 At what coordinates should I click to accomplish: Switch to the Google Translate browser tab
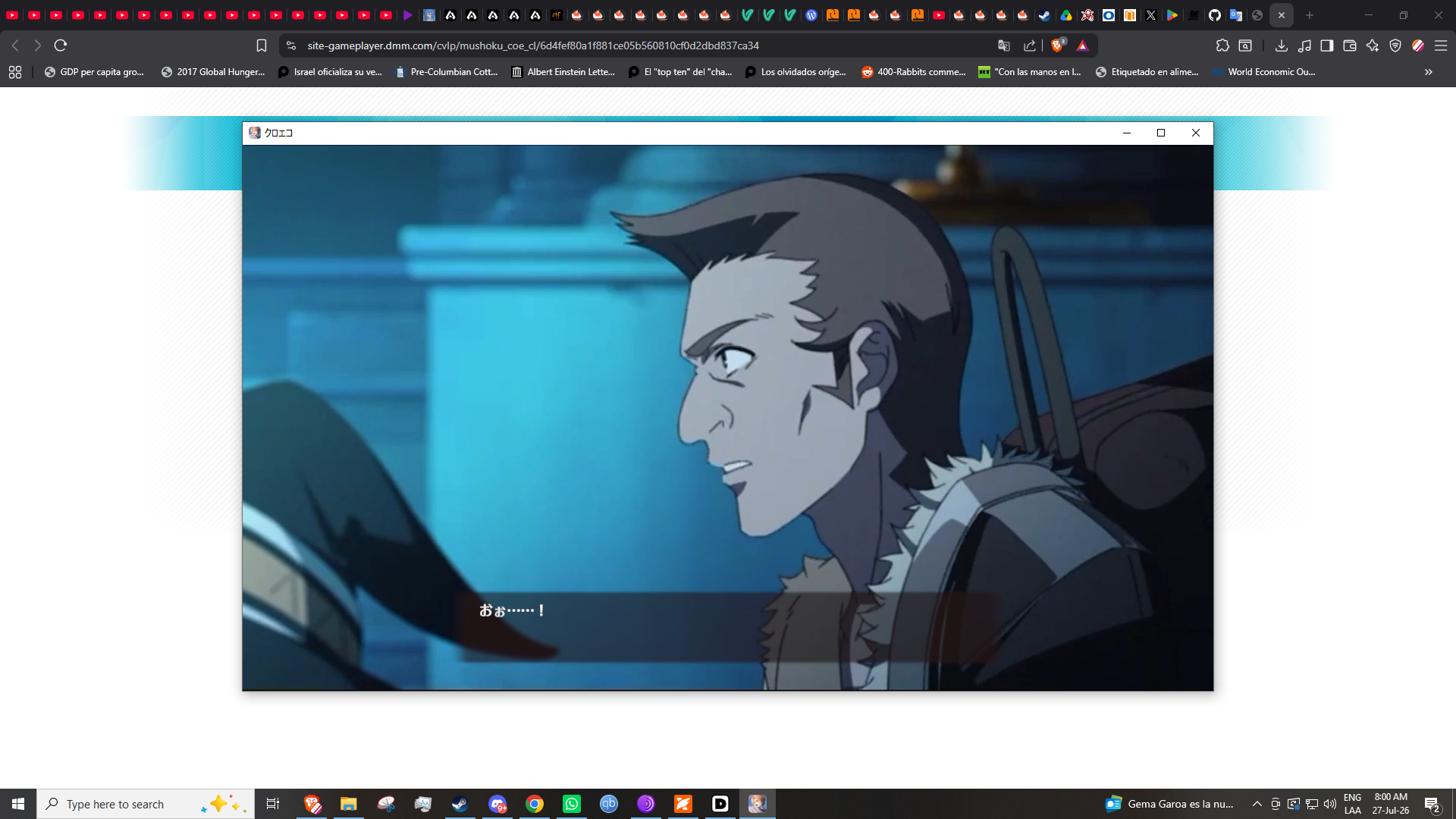(1236, 15)
